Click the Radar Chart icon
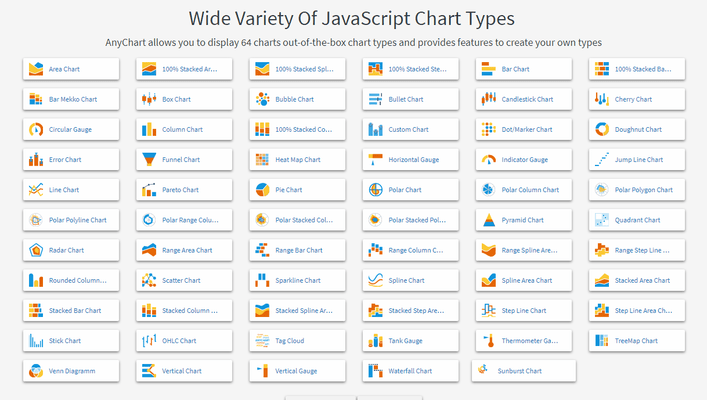 pos(36,250)
